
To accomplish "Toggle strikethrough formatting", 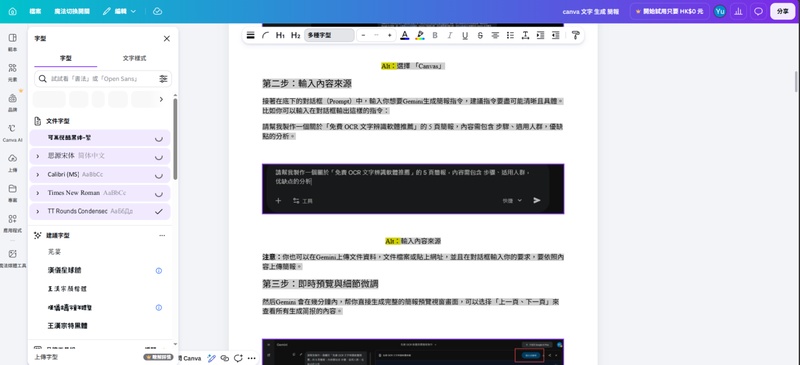I will [480, 35].
